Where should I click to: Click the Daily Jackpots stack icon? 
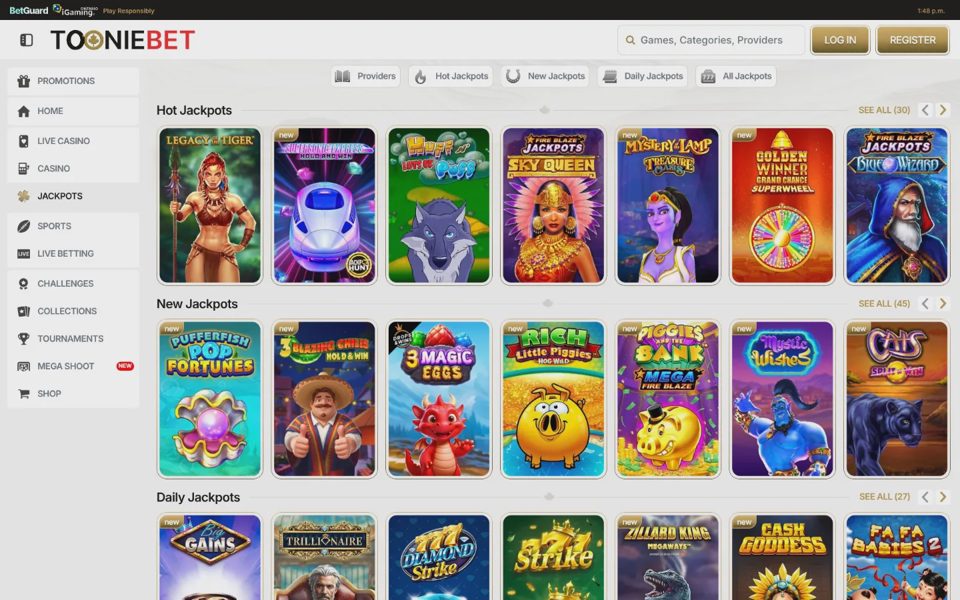(610, 77)
